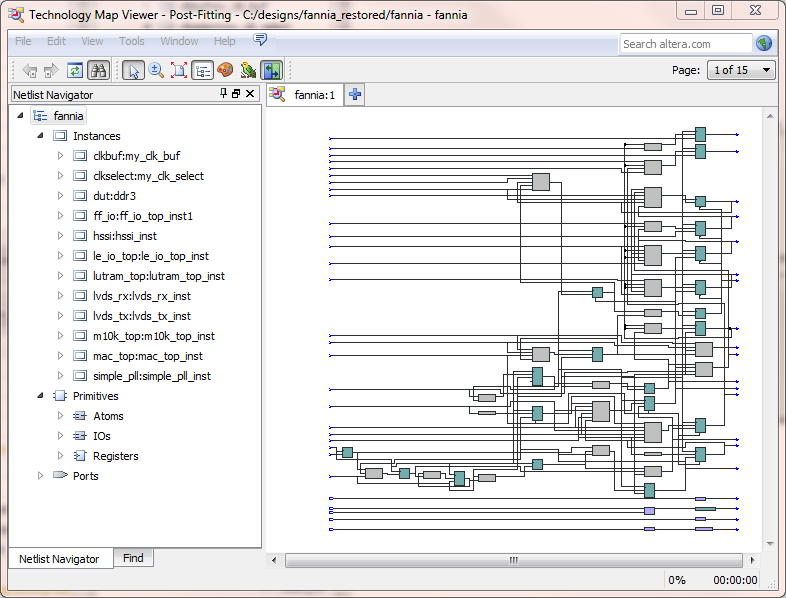
Task: Open Find with the binoculars icon
Action: [x=98, y=71]
